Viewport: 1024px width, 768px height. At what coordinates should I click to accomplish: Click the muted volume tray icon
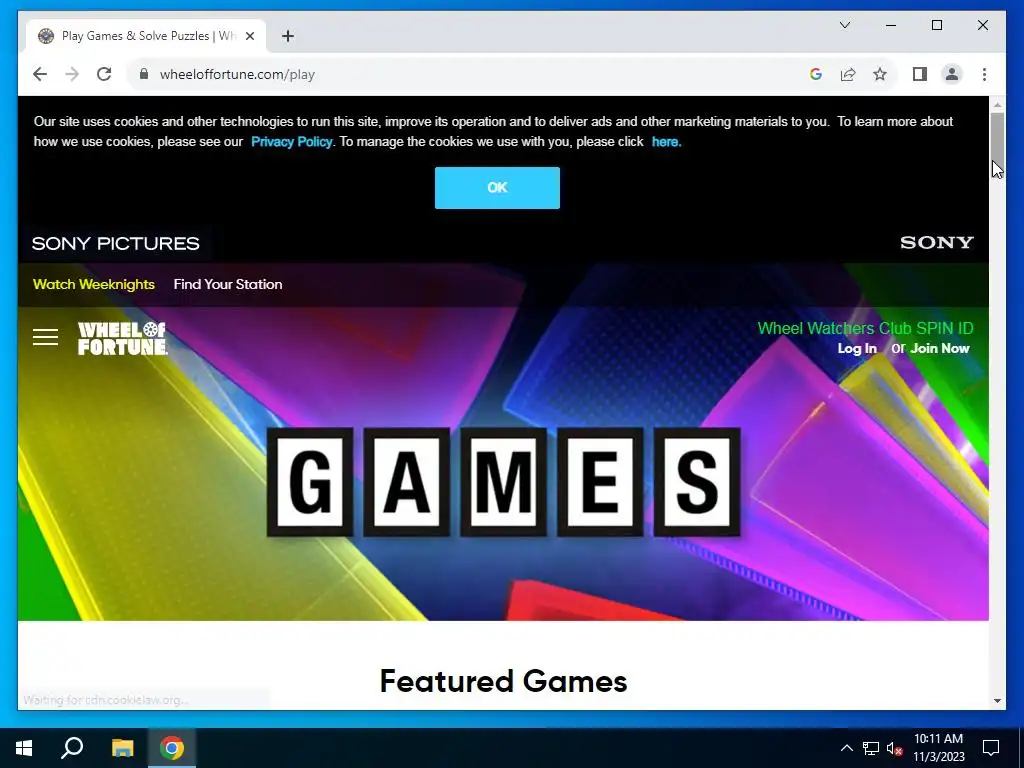(894, 748)
